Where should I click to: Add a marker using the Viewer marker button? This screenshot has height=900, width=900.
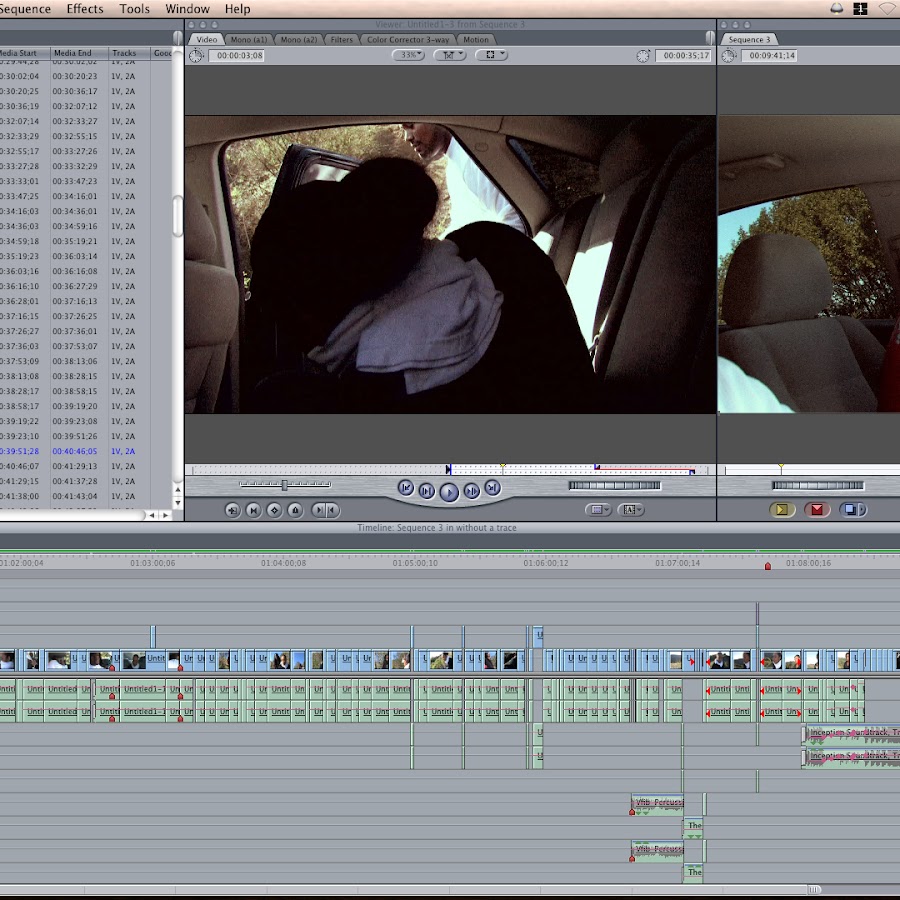pyautogui.click(x=295, y=510)
